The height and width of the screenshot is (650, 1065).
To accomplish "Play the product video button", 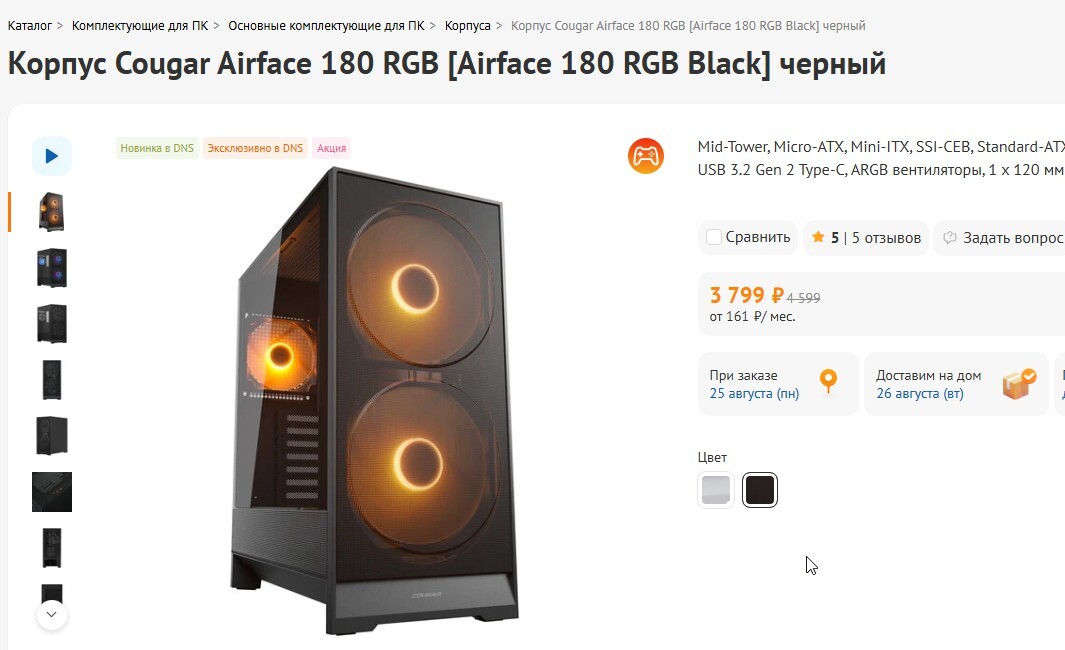I will pyautogui.click(x=52, y=156).
